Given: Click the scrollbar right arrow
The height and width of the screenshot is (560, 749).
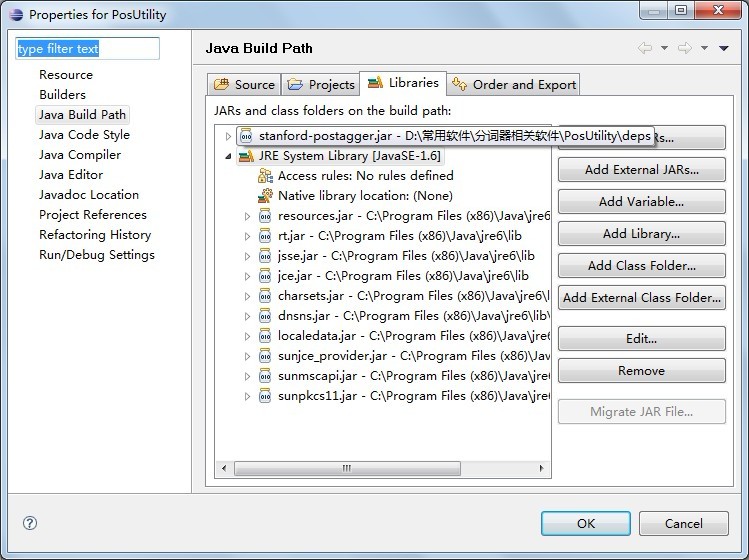Looking at the screenshot, I should tap(541, 468).
